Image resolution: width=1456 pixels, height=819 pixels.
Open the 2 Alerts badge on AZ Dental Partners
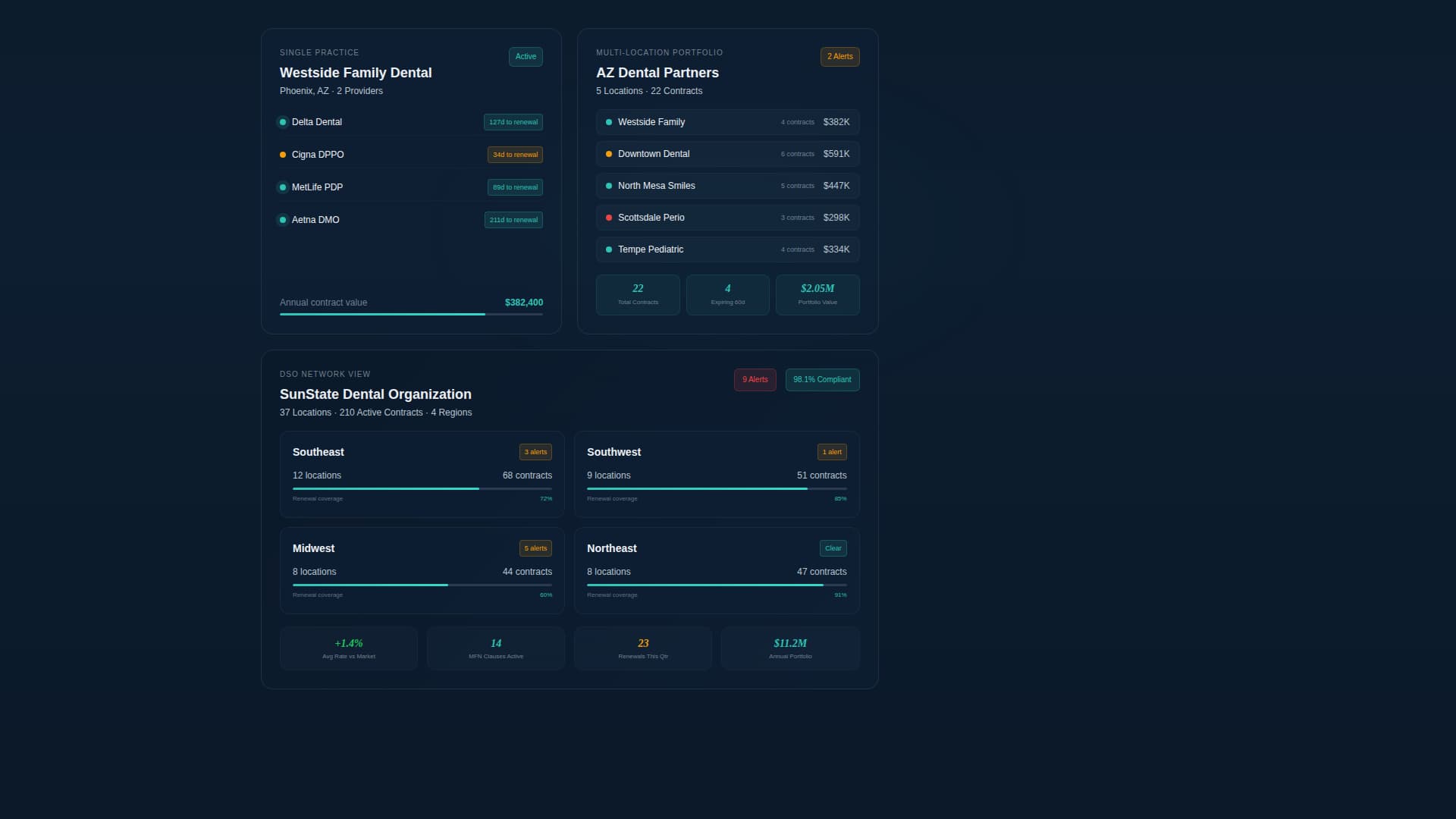839,57
